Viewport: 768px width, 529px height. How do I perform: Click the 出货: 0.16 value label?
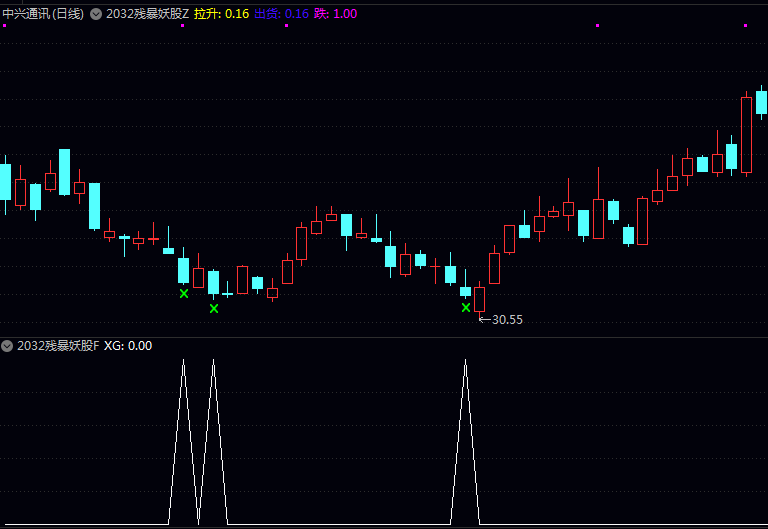[282, 14]
